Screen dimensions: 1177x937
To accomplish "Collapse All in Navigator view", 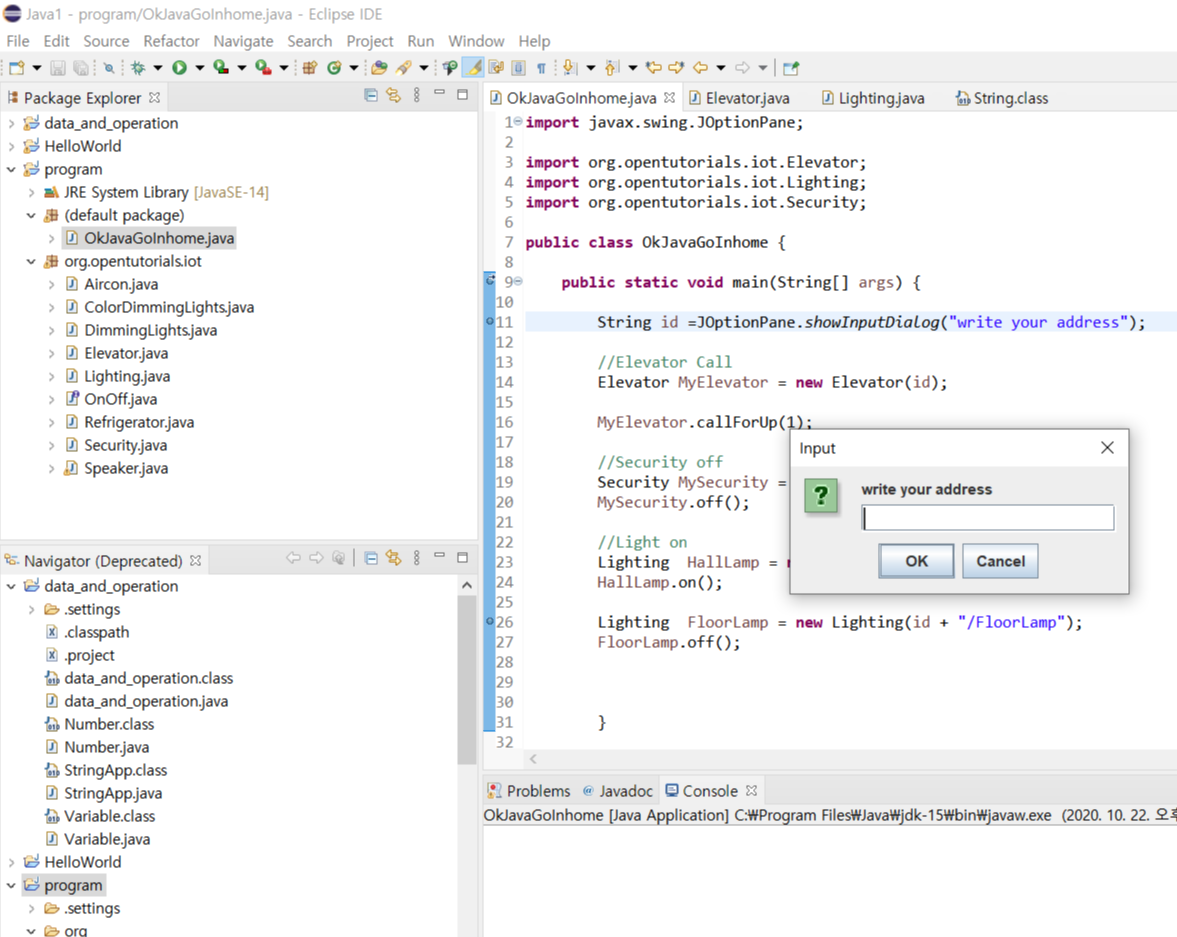I will point(371,558).
